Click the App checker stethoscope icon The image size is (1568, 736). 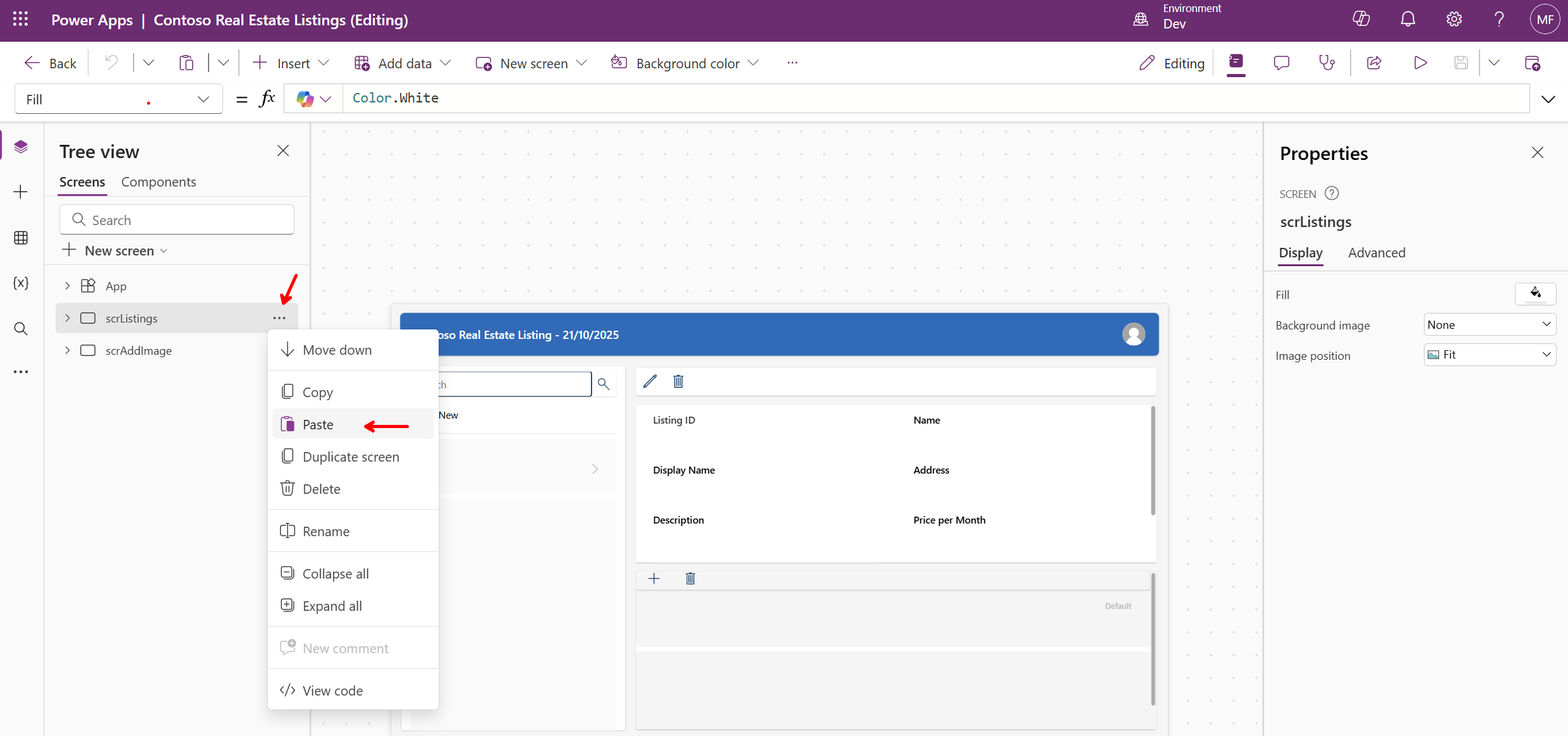[x=1327, y=63]
